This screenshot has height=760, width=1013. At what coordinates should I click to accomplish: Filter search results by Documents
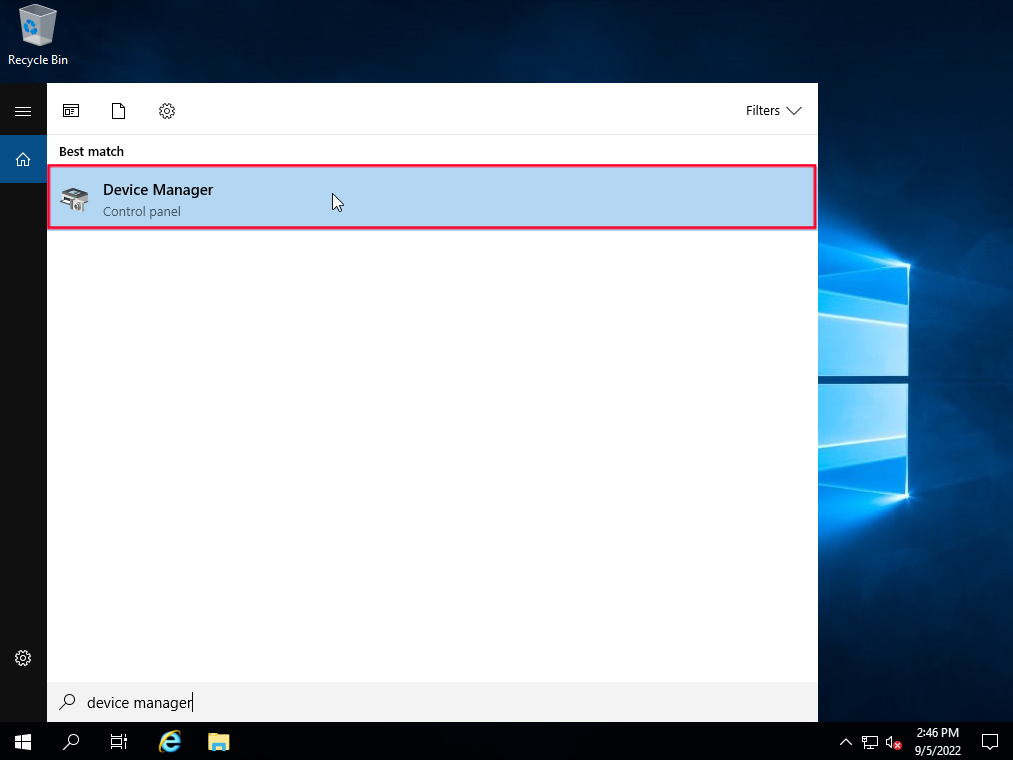tap(118, 111)
